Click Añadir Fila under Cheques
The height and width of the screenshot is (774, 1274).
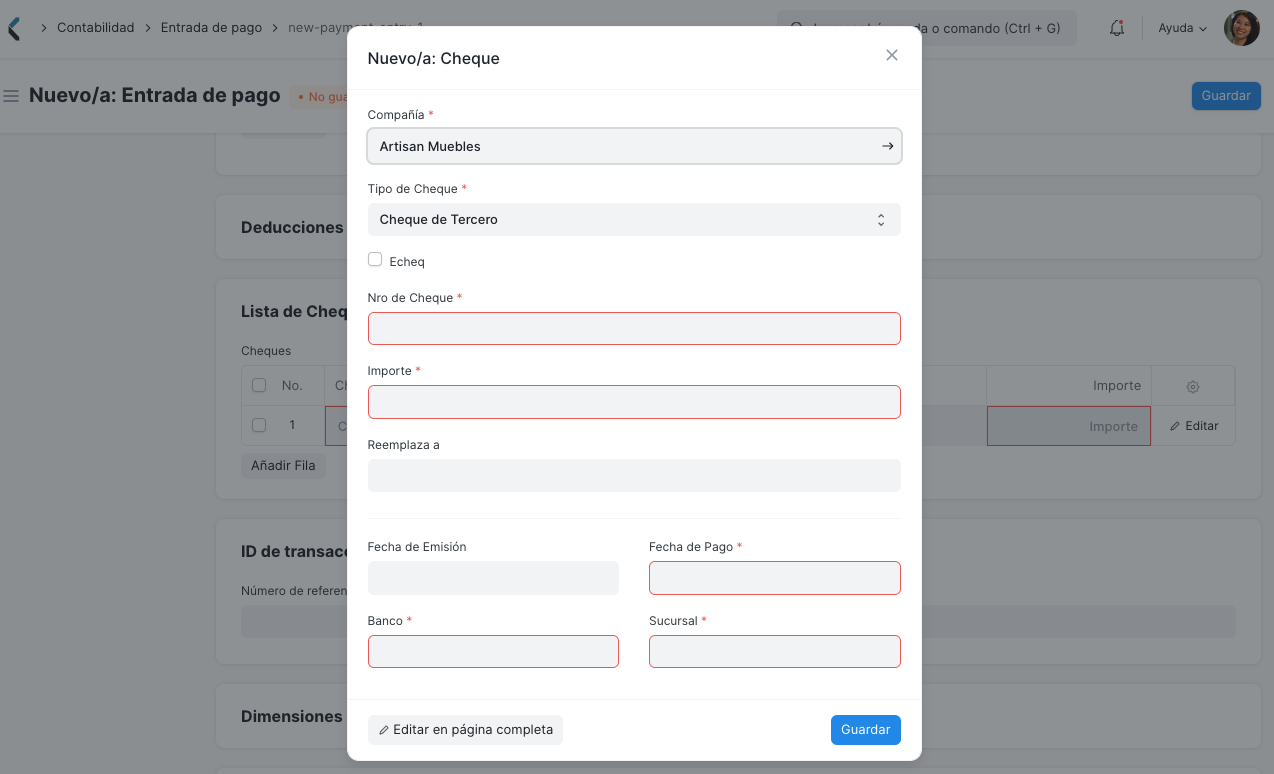(283, 466)
